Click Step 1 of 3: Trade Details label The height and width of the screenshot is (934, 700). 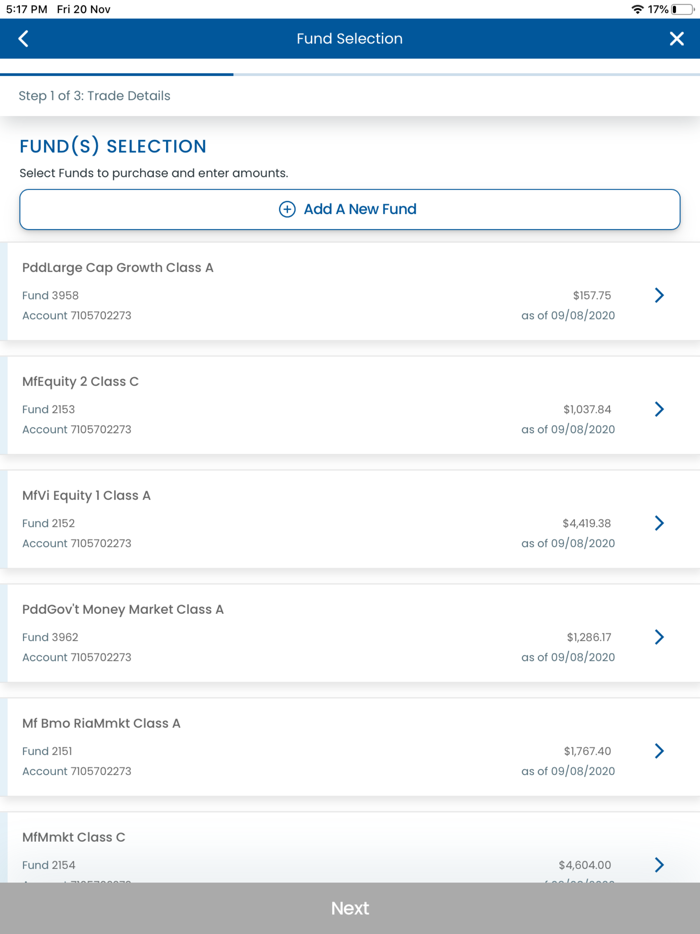pyautogui.click(x=94, y=95)
